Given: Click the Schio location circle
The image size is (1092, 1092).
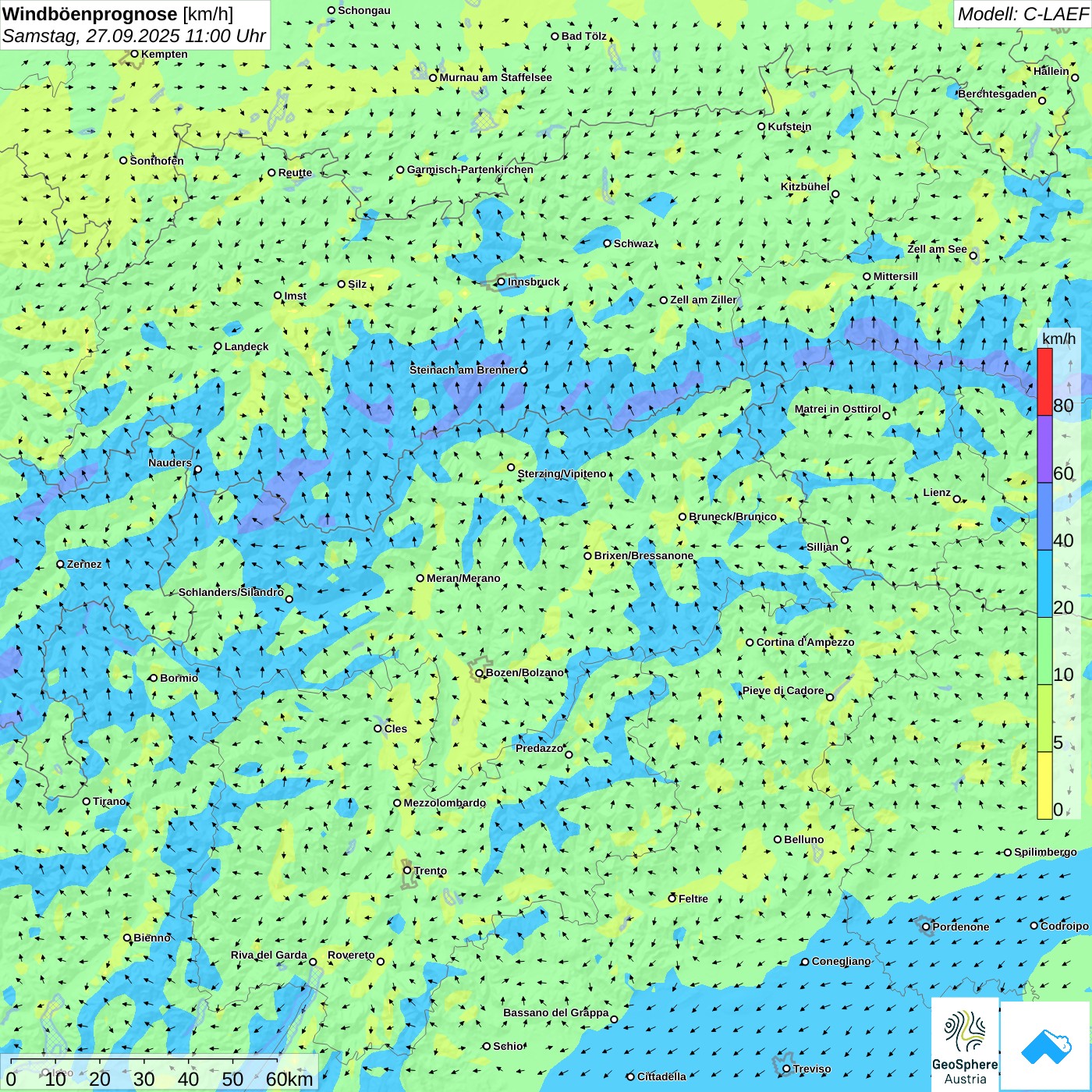Looking at the screenshot, I should coord(487,1046).
